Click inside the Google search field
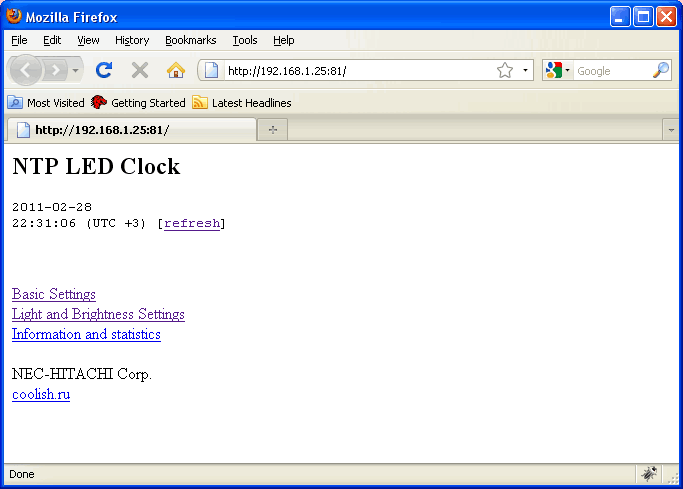The height and width of the screenshot is (489, 683). [x=611, y=71]
